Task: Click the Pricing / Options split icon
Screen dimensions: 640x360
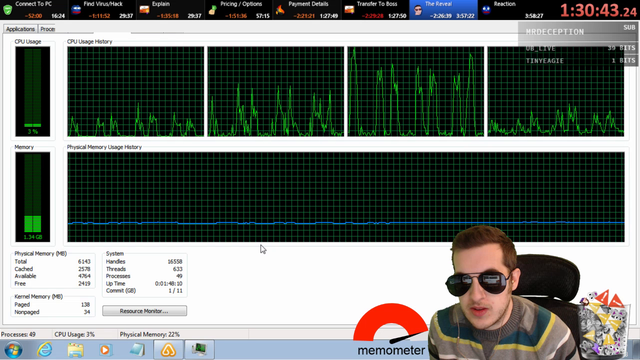Action: 212,10
